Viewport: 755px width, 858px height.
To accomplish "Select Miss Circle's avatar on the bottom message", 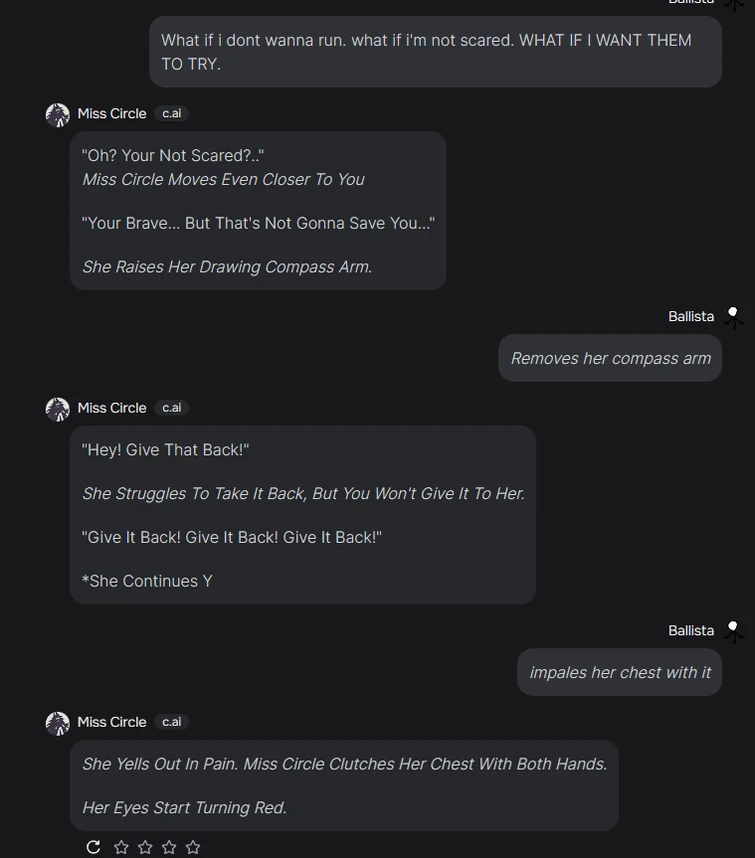I will [57, 722].
